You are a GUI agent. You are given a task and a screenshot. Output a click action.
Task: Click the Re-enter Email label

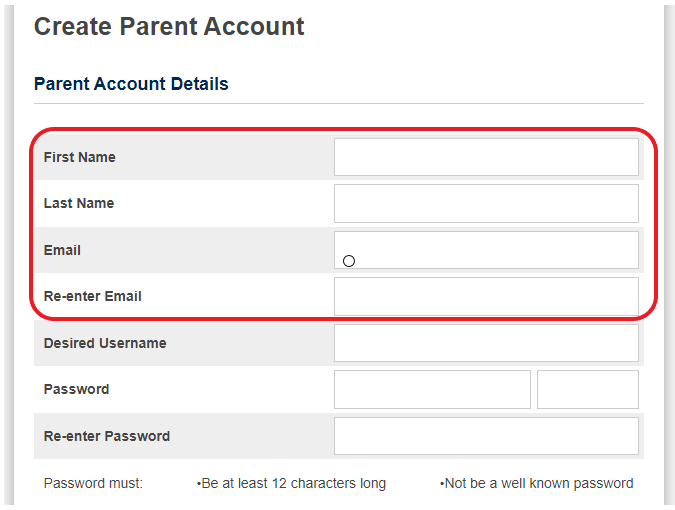pos(93,296)
